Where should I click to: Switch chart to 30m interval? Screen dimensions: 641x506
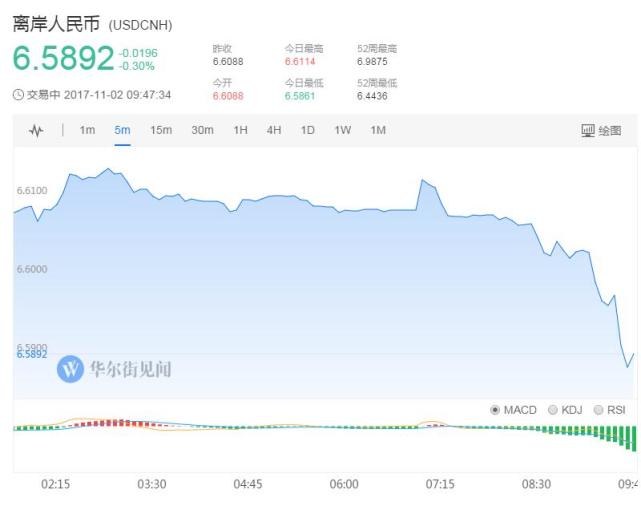coord(202,130)
